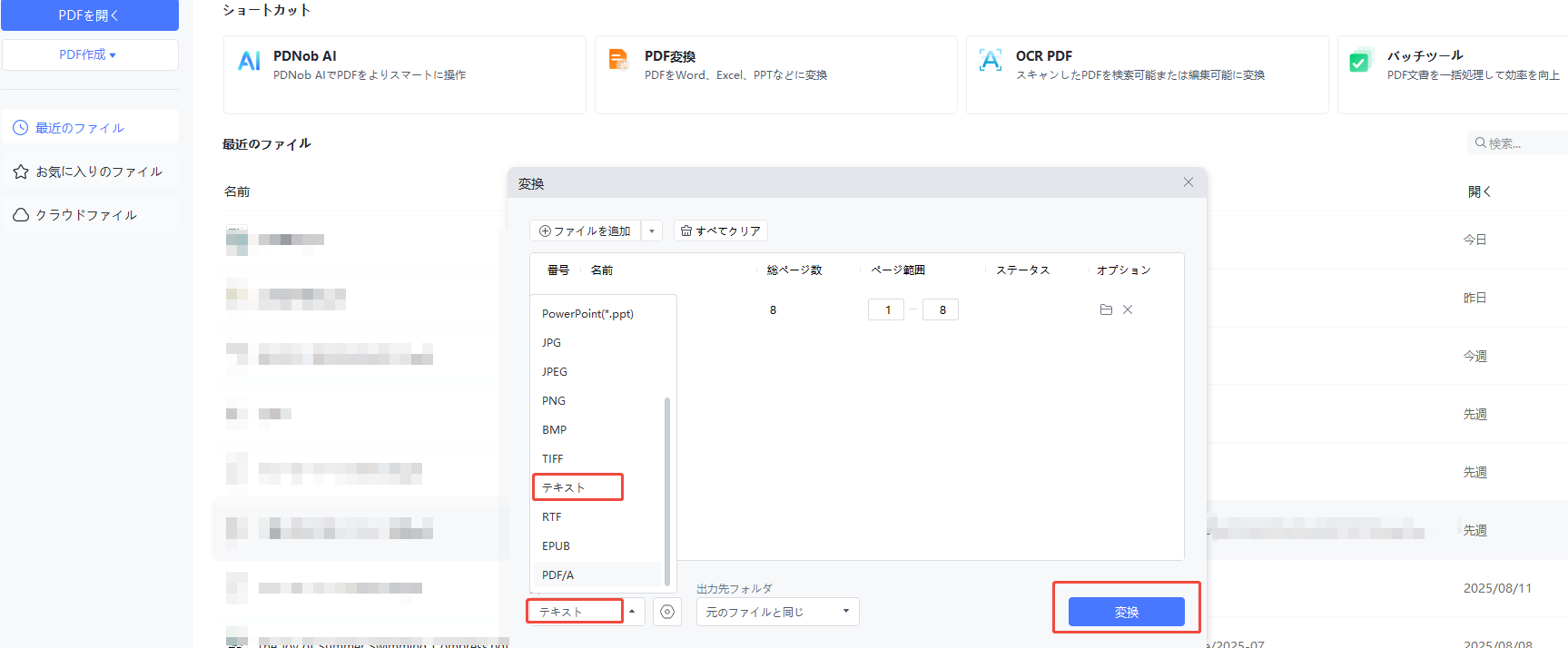
Task: Click the PDFを開く button
Action: [x=90, y=15]
